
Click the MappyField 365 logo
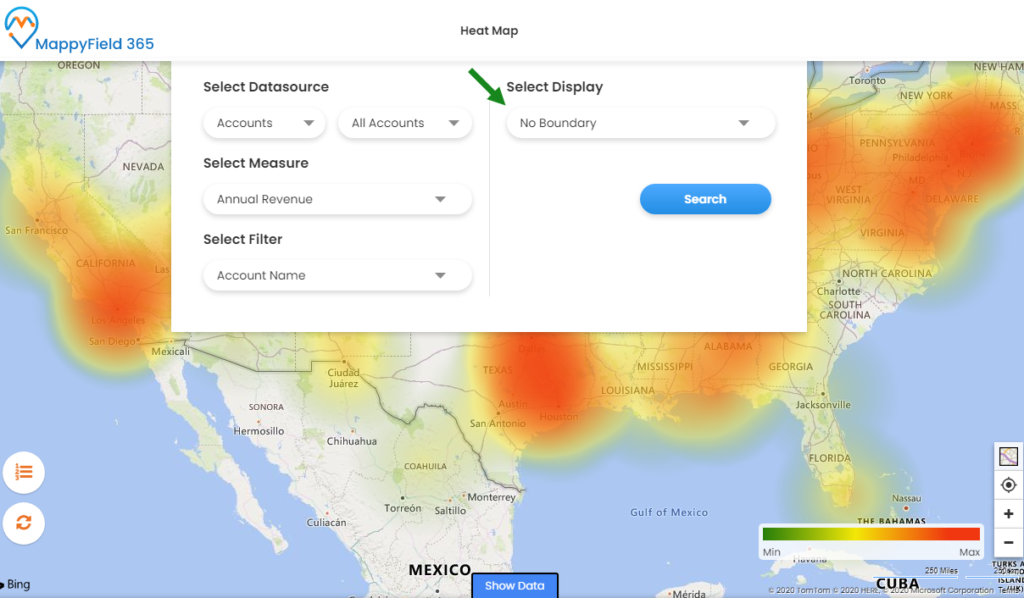(x=80, y=30)
